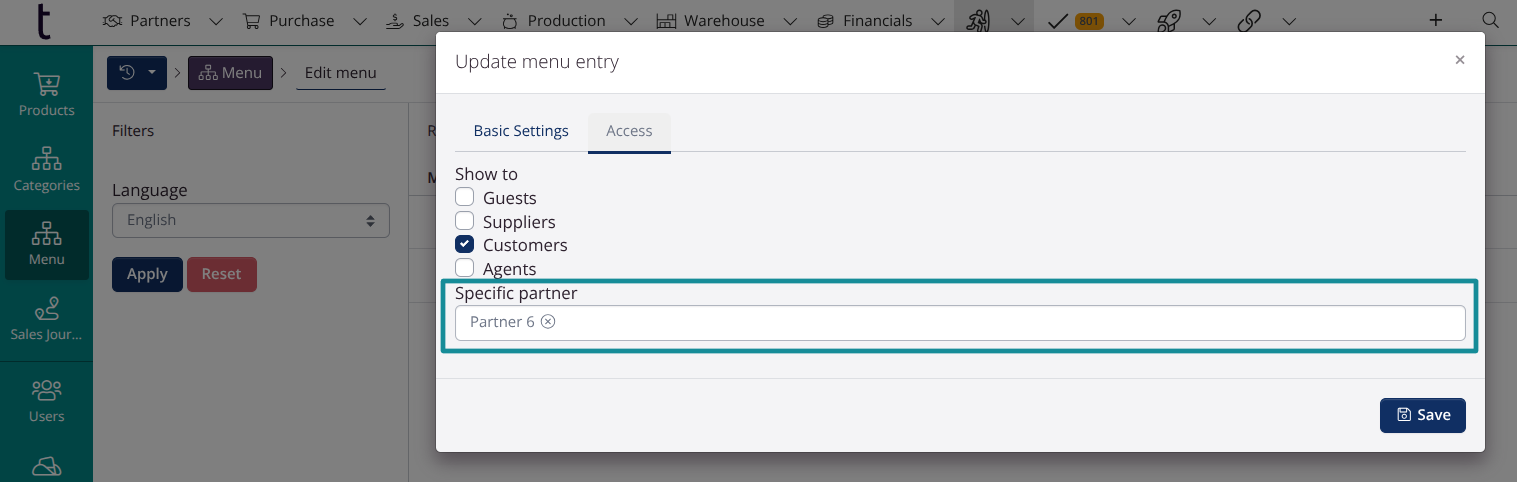The width and height of the screenshot is (1517, 482).
Task: Uncheck the Customers checkbox
Action: 465,245
